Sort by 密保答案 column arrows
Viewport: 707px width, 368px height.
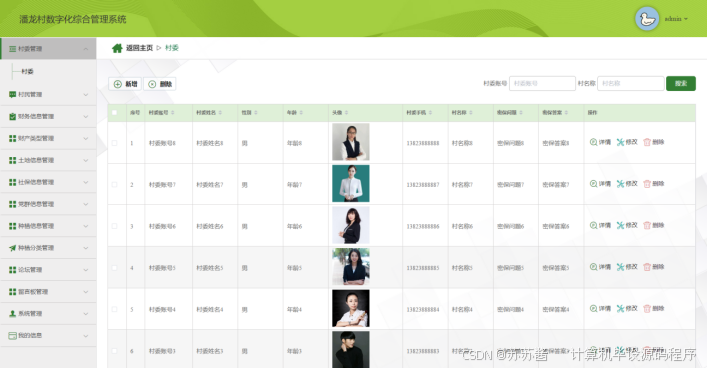(566, 113)
